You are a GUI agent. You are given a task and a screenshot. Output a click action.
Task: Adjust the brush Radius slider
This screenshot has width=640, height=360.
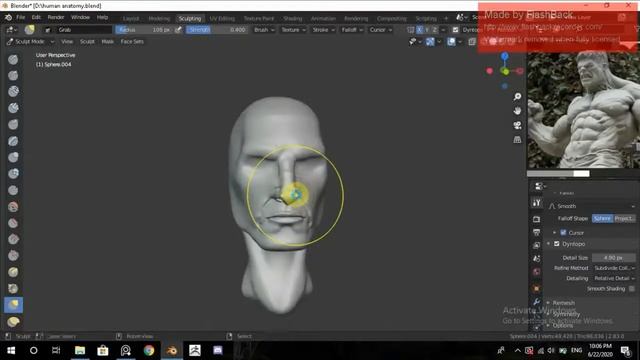coord(144,30)
